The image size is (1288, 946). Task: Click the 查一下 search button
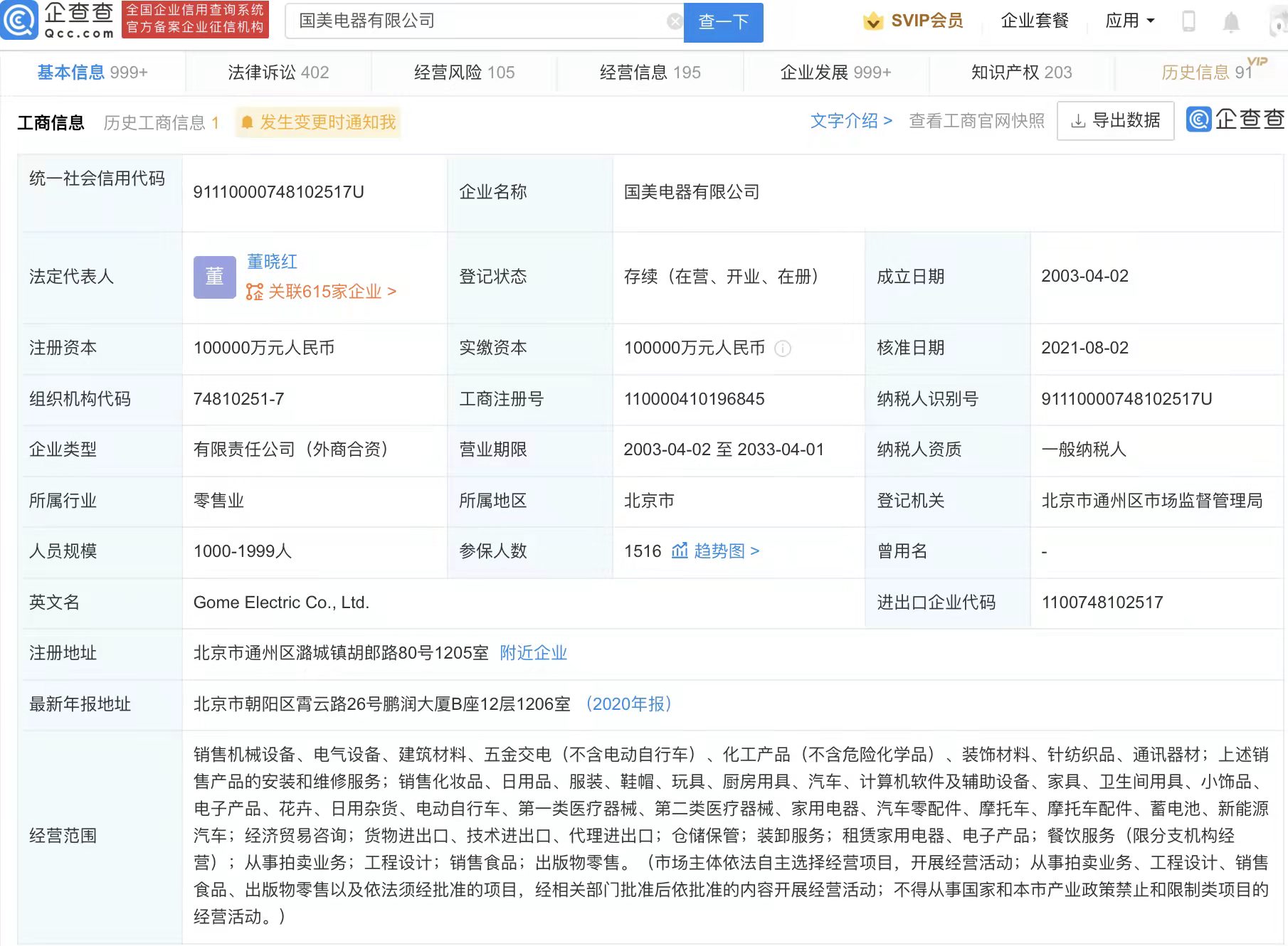point(723,22)
